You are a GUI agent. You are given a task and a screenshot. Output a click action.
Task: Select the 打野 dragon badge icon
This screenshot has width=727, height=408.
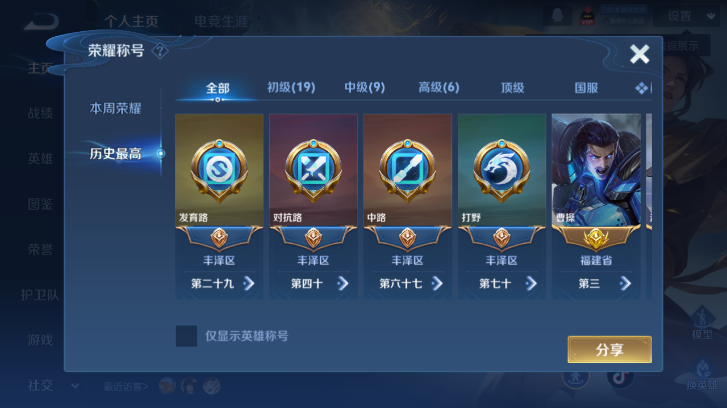tap(502, 170)
